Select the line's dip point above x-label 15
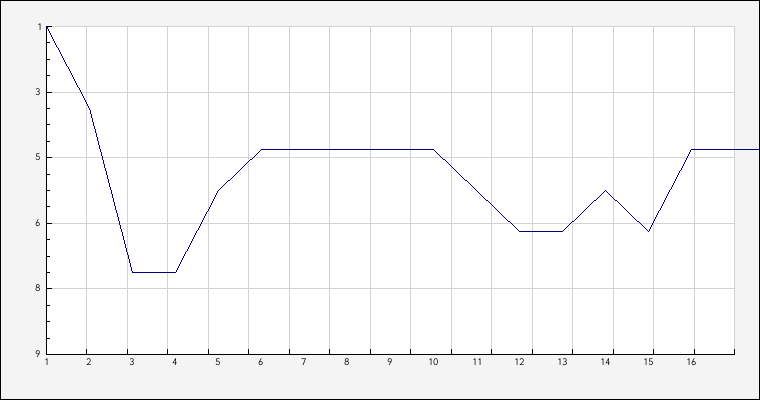The image size is (760, 400). (649, 231)
